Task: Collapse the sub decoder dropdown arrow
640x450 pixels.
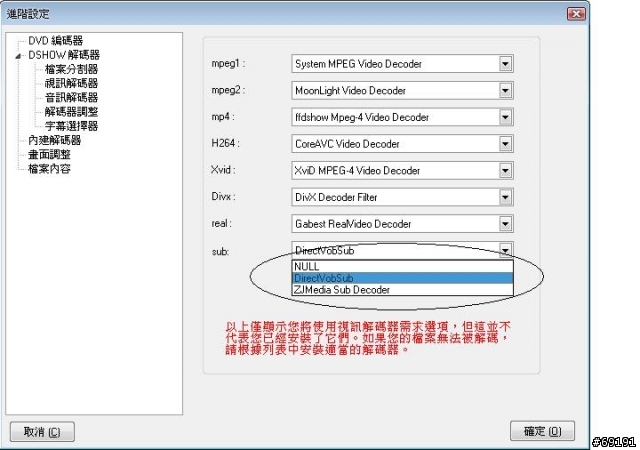Action: [x=505, y=250]
